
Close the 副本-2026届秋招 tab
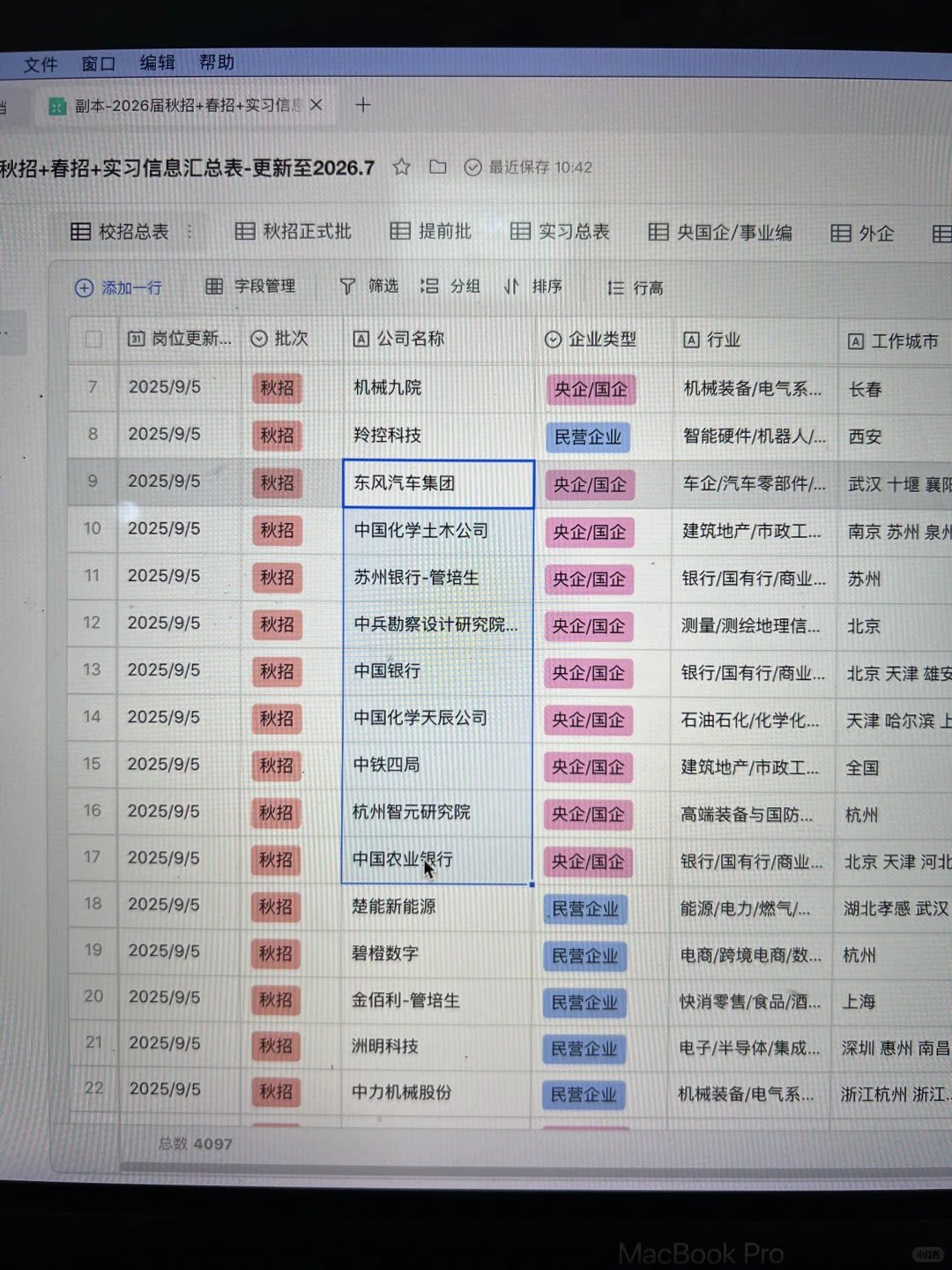tap(316, 105)
